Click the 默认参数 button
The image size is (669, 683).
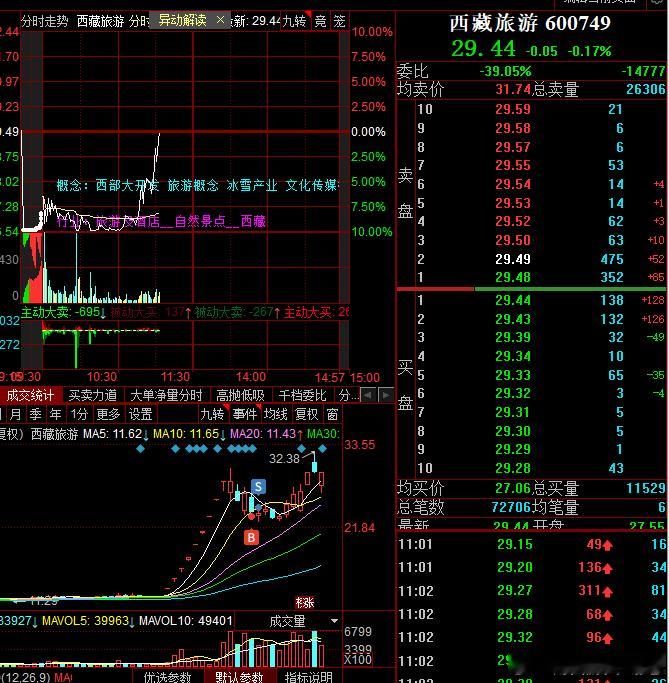(239, 677)
